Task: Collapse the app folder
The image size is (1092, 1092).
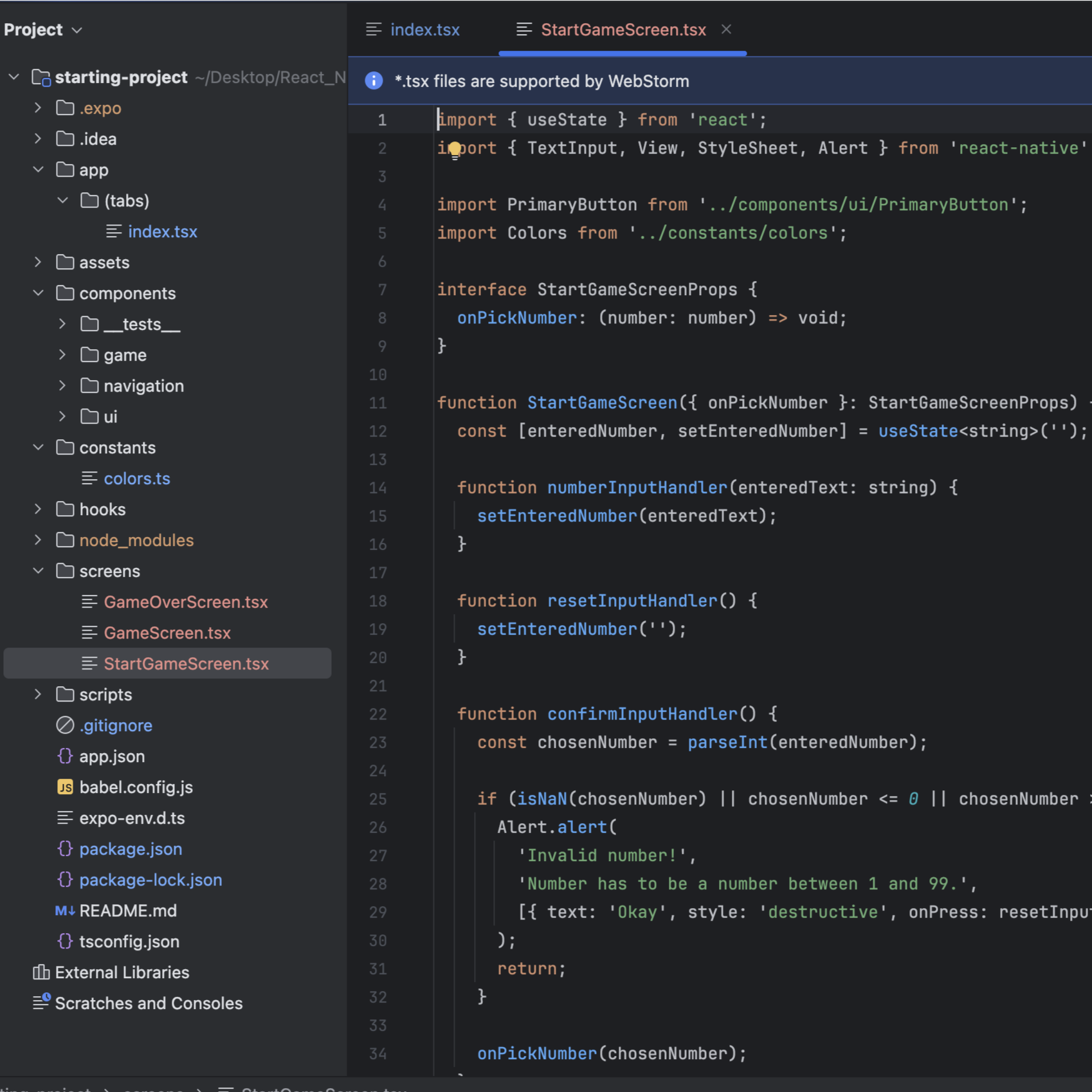Action: 38,170
